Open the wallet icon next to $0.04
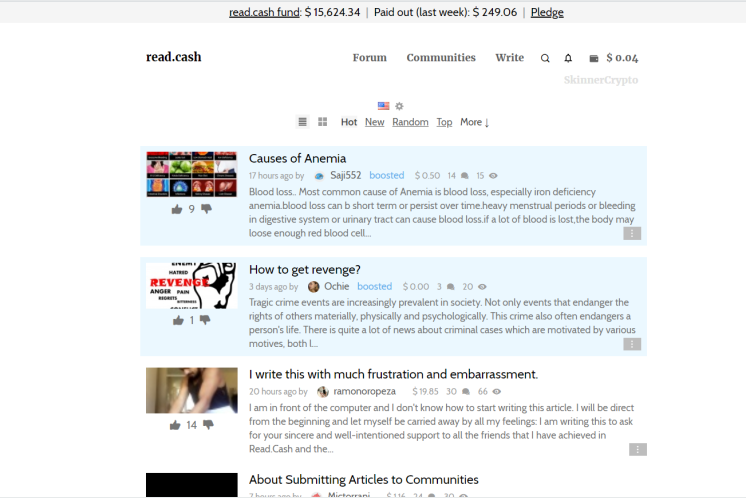 pyautogui.click(x=594, y=58)
